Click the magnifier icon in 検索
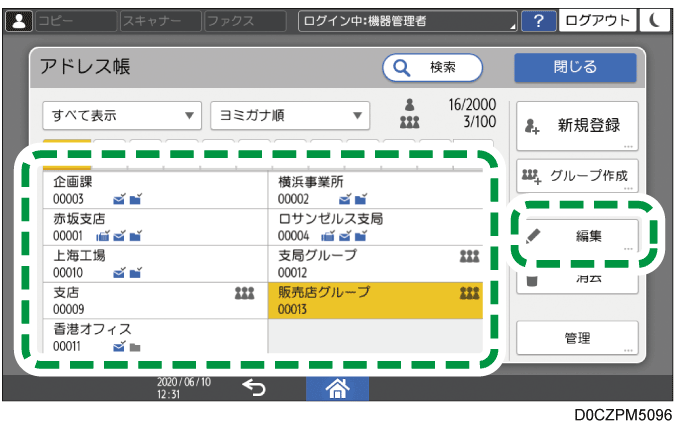 [401, 68]
